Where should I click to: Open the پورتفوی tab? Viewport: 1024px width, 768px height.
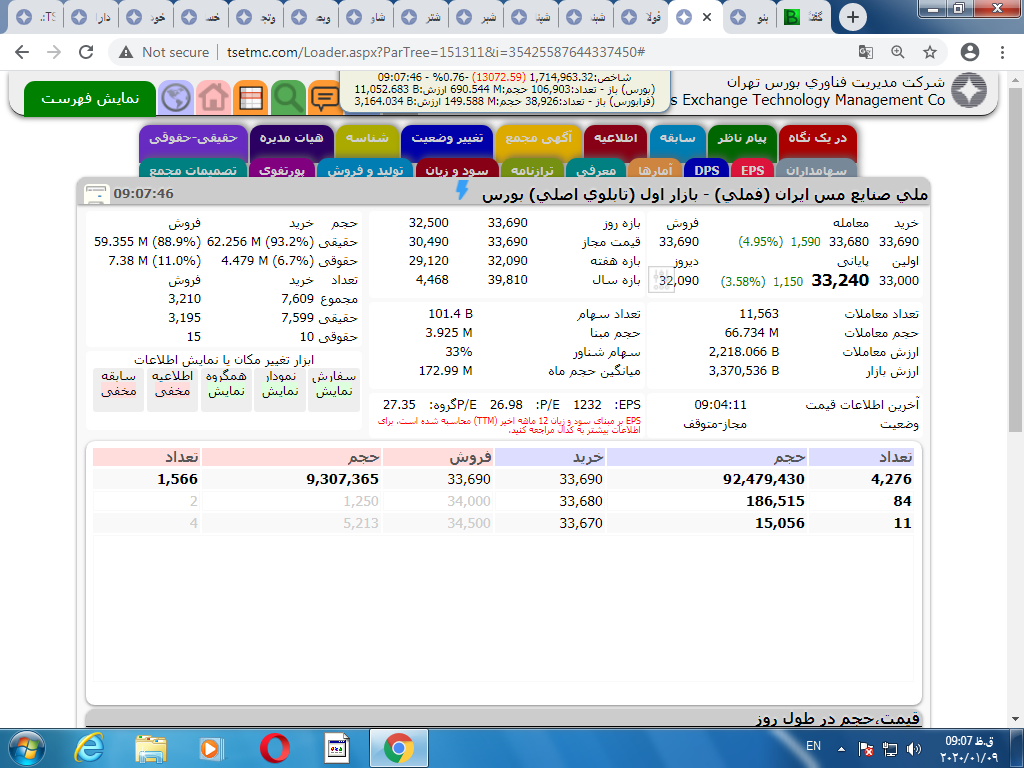coord(282,169)
